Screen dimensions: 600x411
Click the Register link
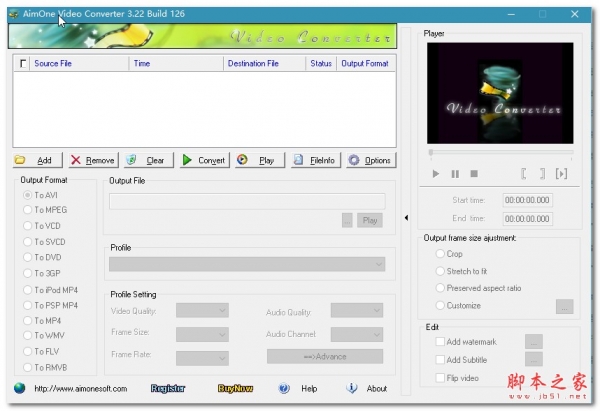click(x=168, y=388)
